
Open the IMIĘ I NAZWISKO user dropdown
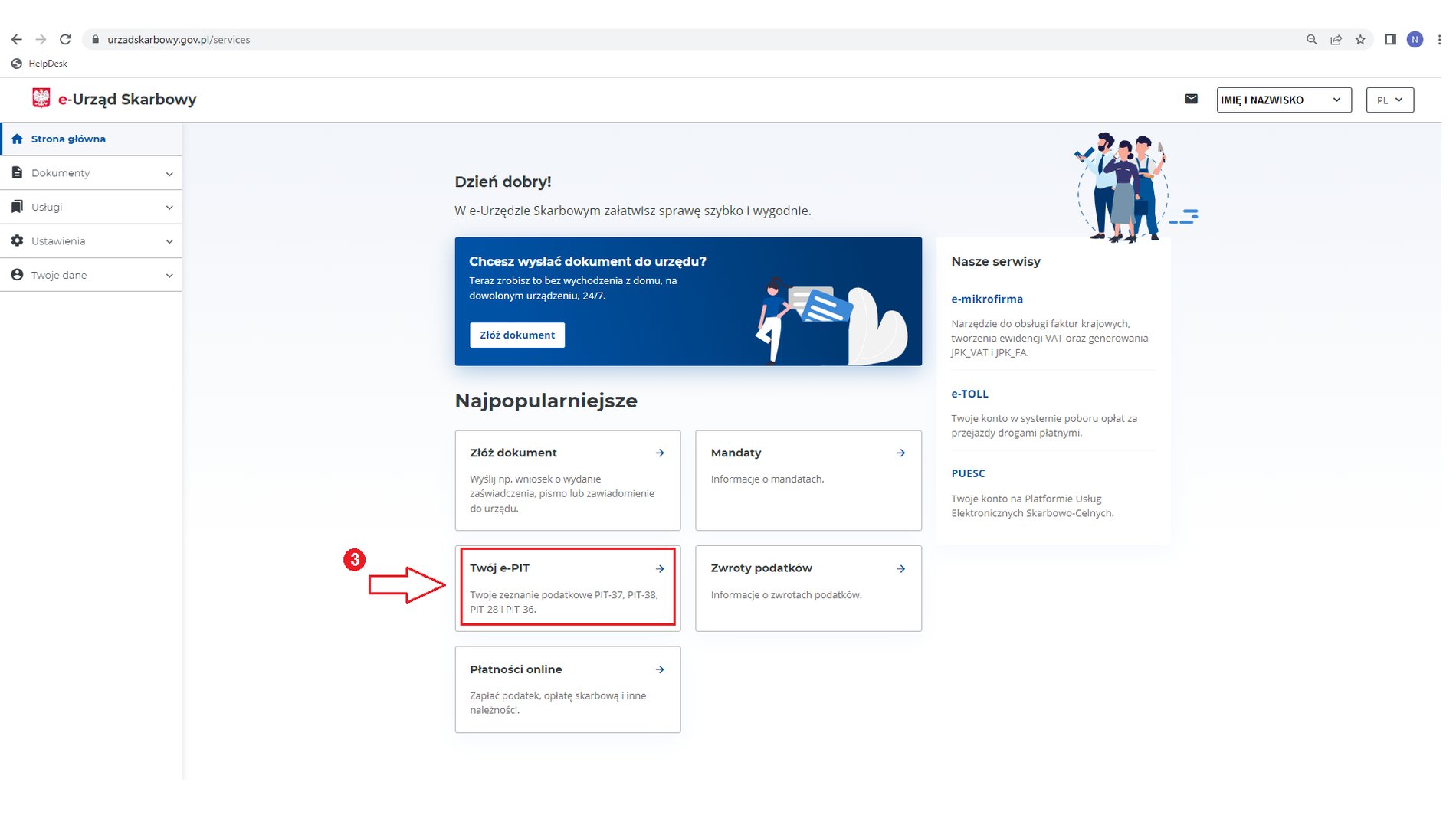click(x=1284, y=100)
